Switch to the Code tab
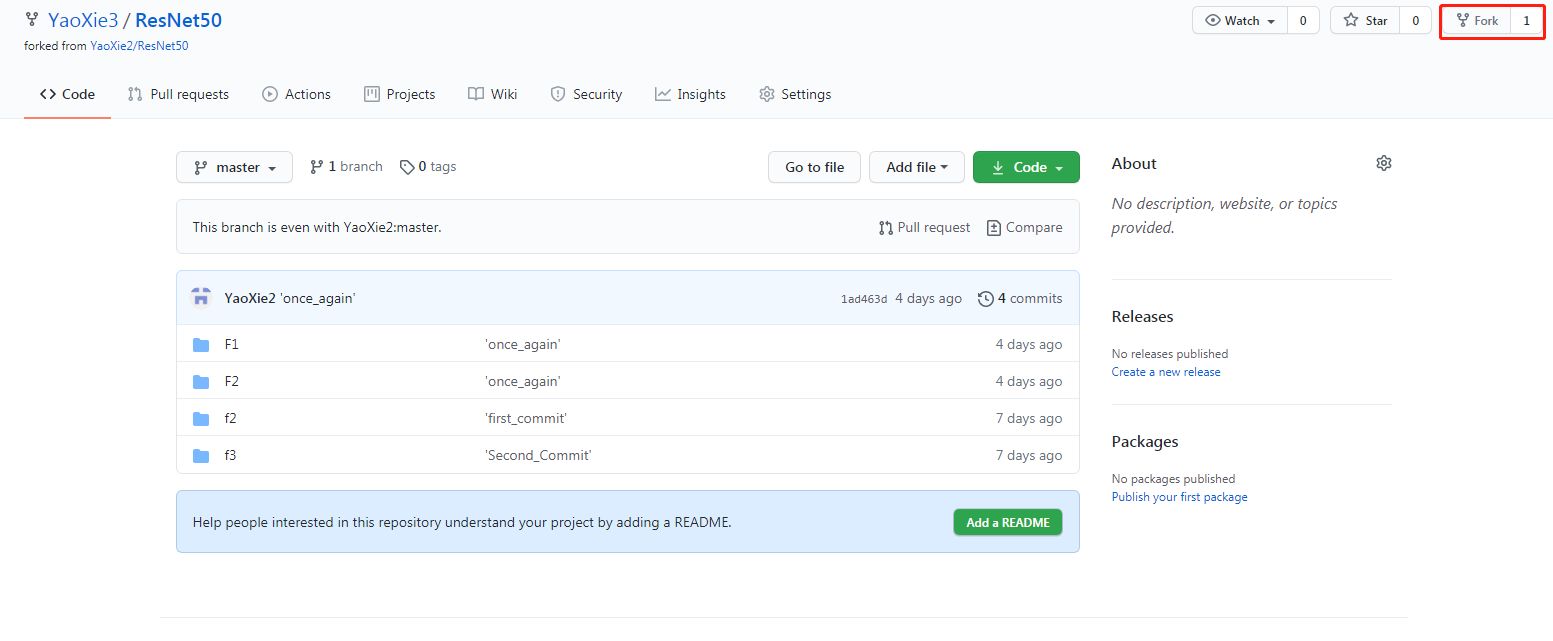Image resolution: width=1553 pixels, height=641 pixels. point(67,94)
